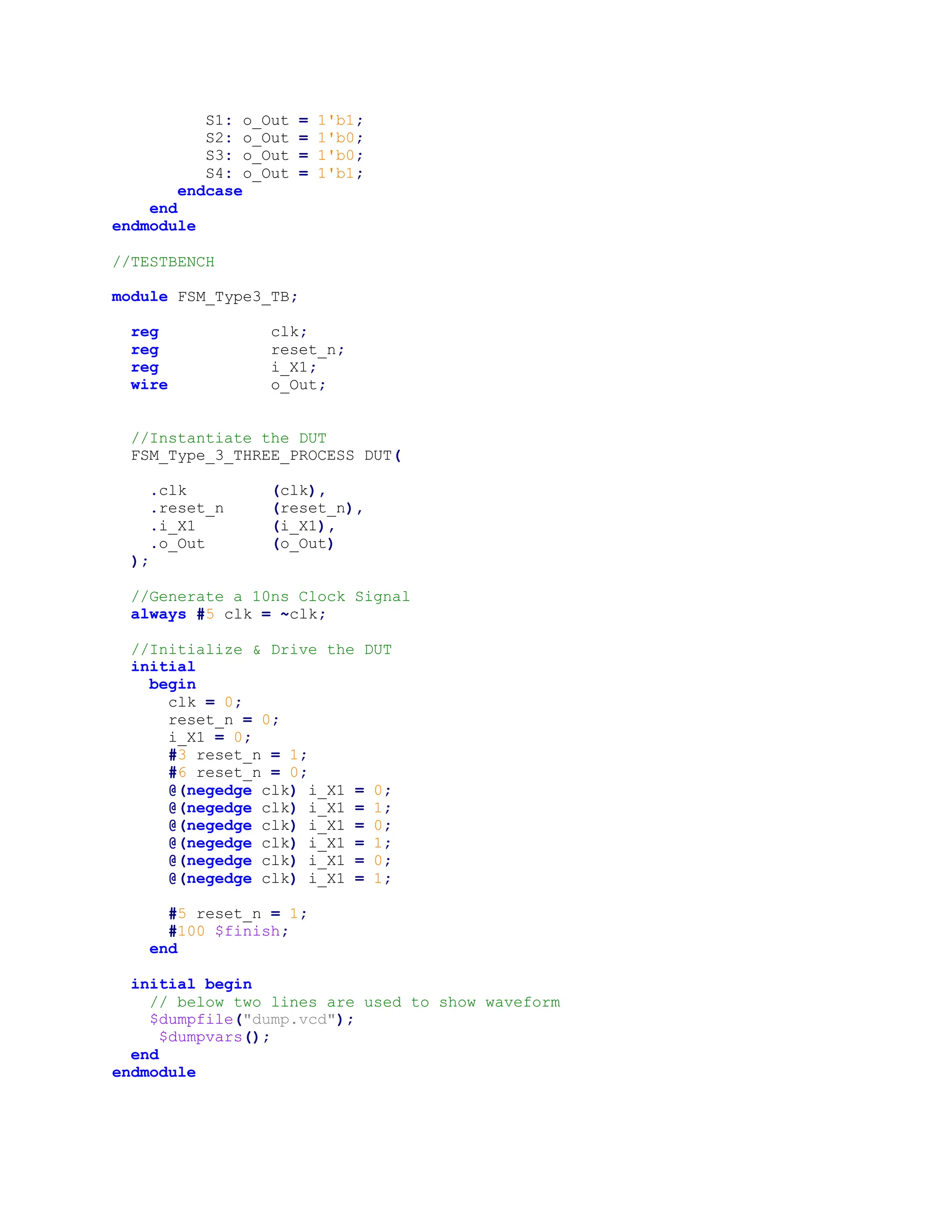The height and width of the screenshot is (1232, 952).
Task: Click the Initialize & Drive DUT comment
Action: [261, 649]
